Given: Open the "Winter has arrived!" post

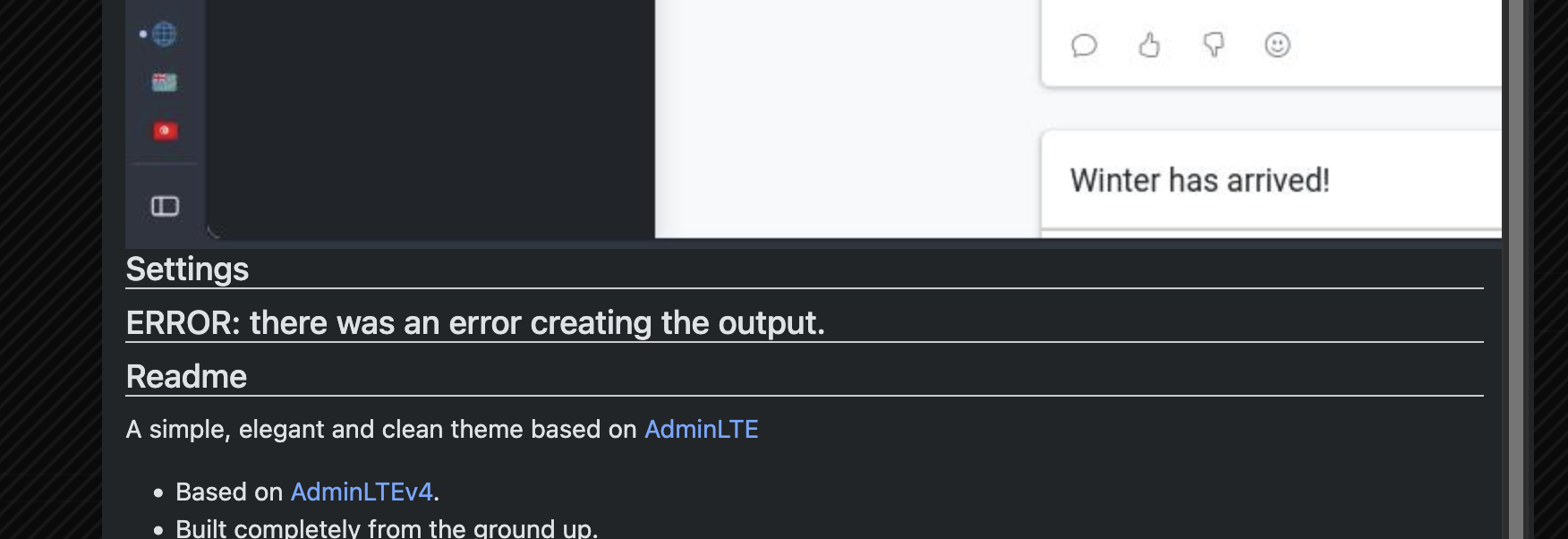Looking at the screenshot, I should [x=1199, y=181].
